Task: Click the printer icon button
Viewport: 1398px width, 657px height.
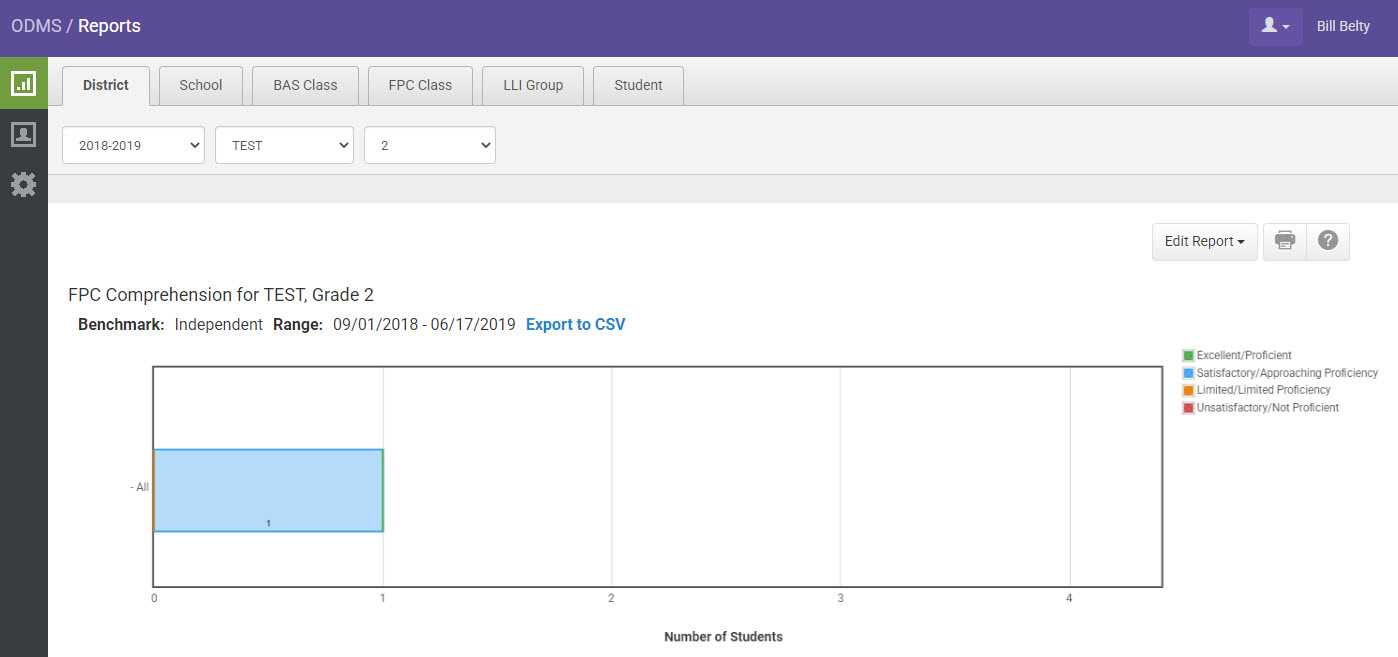Action: [1285, 241]
